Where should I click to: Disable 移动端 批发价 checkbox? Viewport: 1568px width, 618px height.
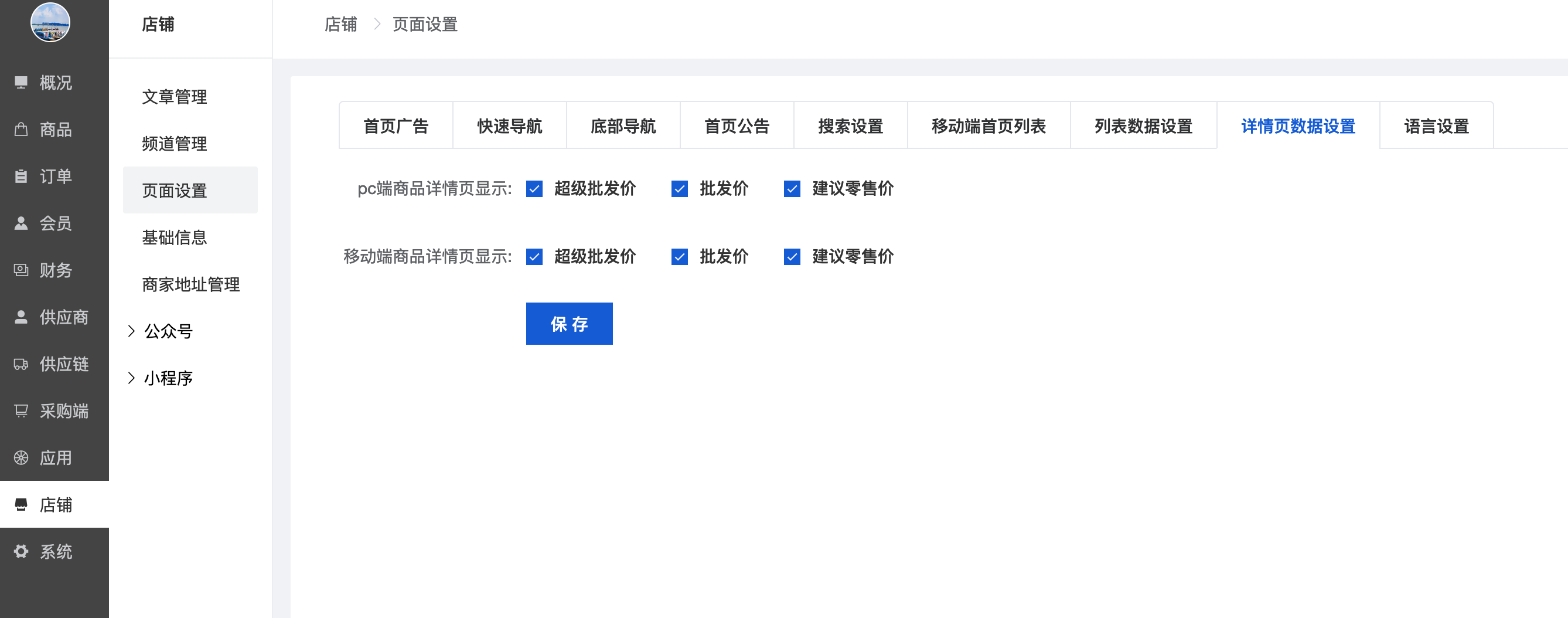[x=679, y=257]
